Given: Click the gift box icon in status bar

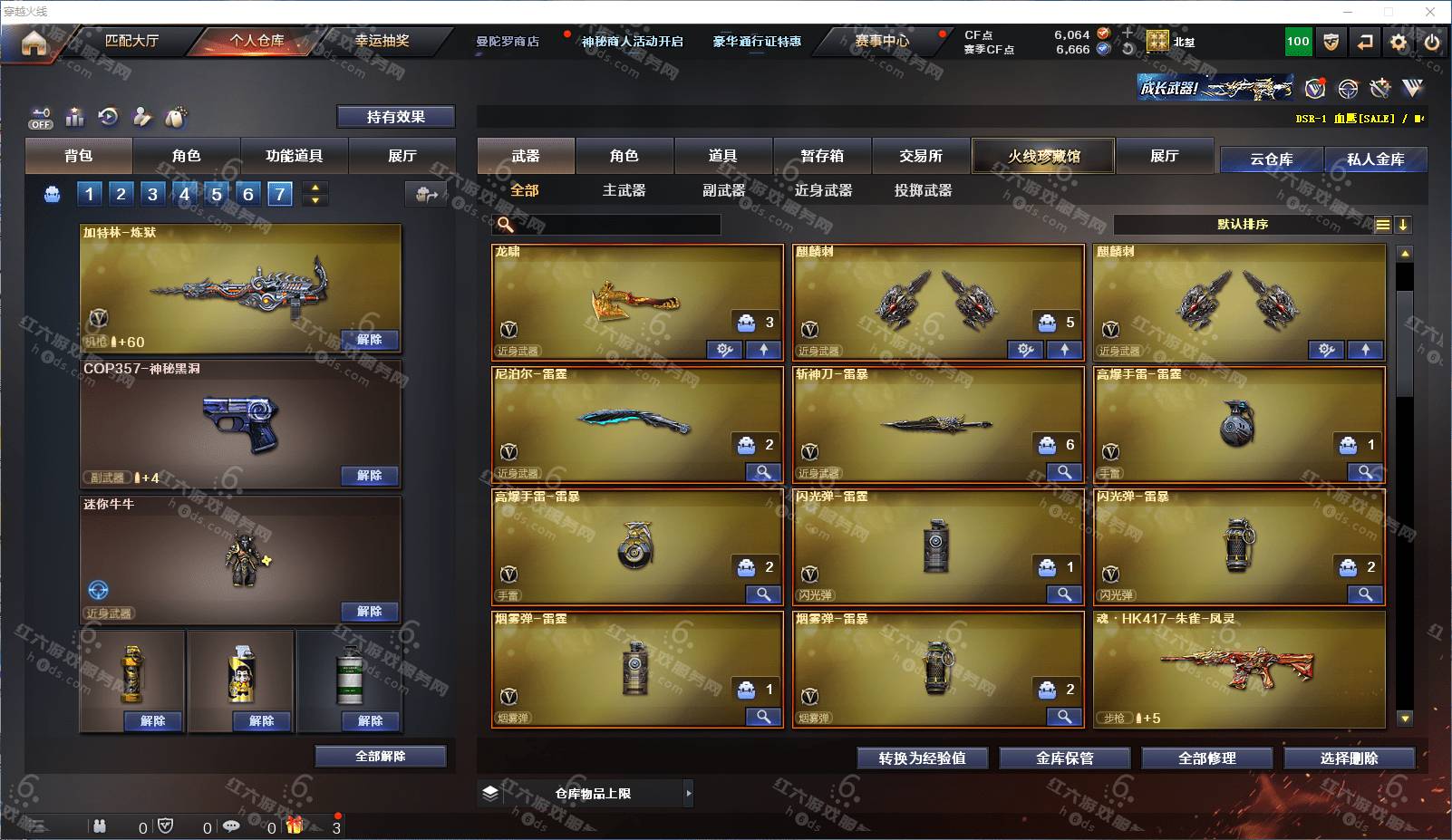Looking at the screenshot, I should point(295,826).
